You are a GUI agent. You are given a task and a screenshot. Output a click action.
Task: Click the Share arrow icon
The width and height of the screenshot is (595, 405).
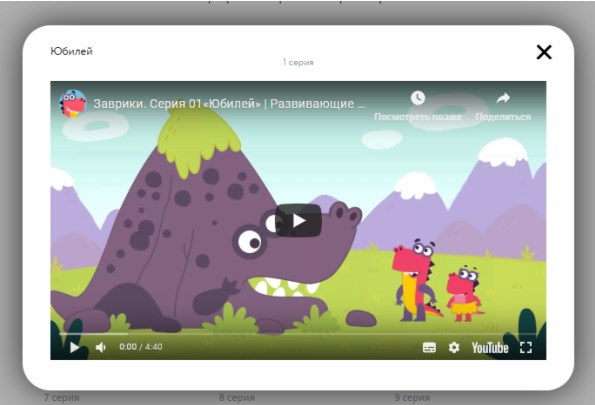[503, 98]
